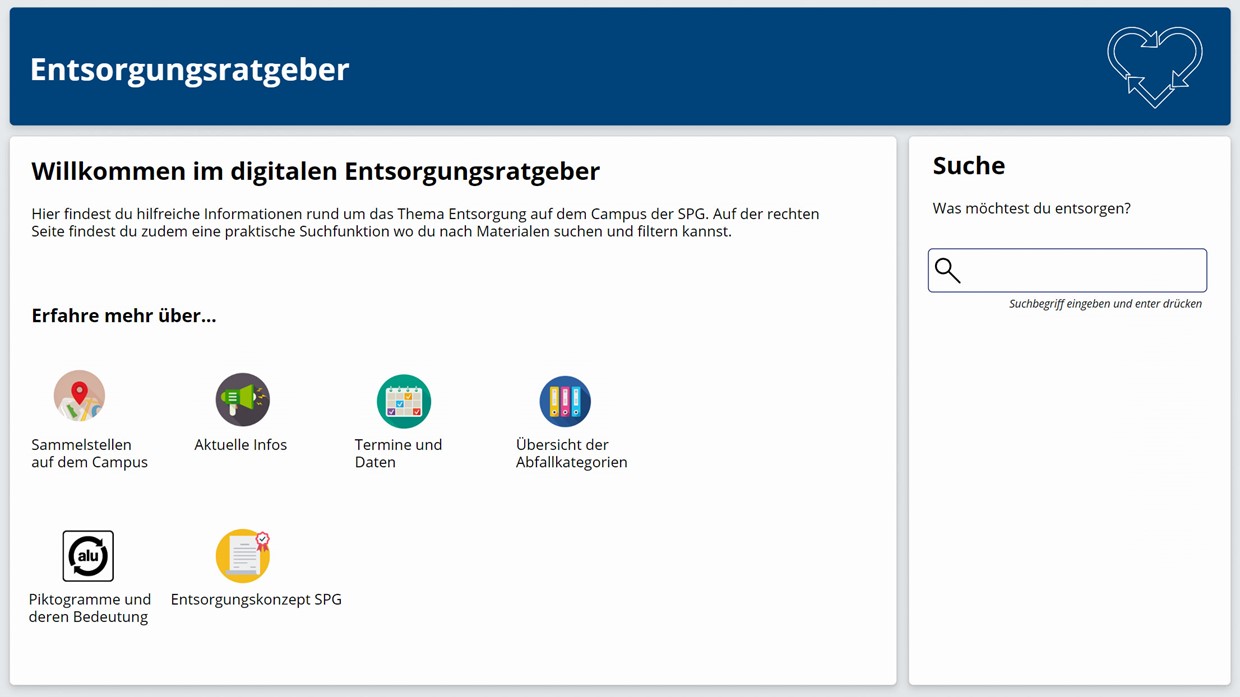Click the magnifying glass search icon

pyautogui.click(x=947, y=270)
